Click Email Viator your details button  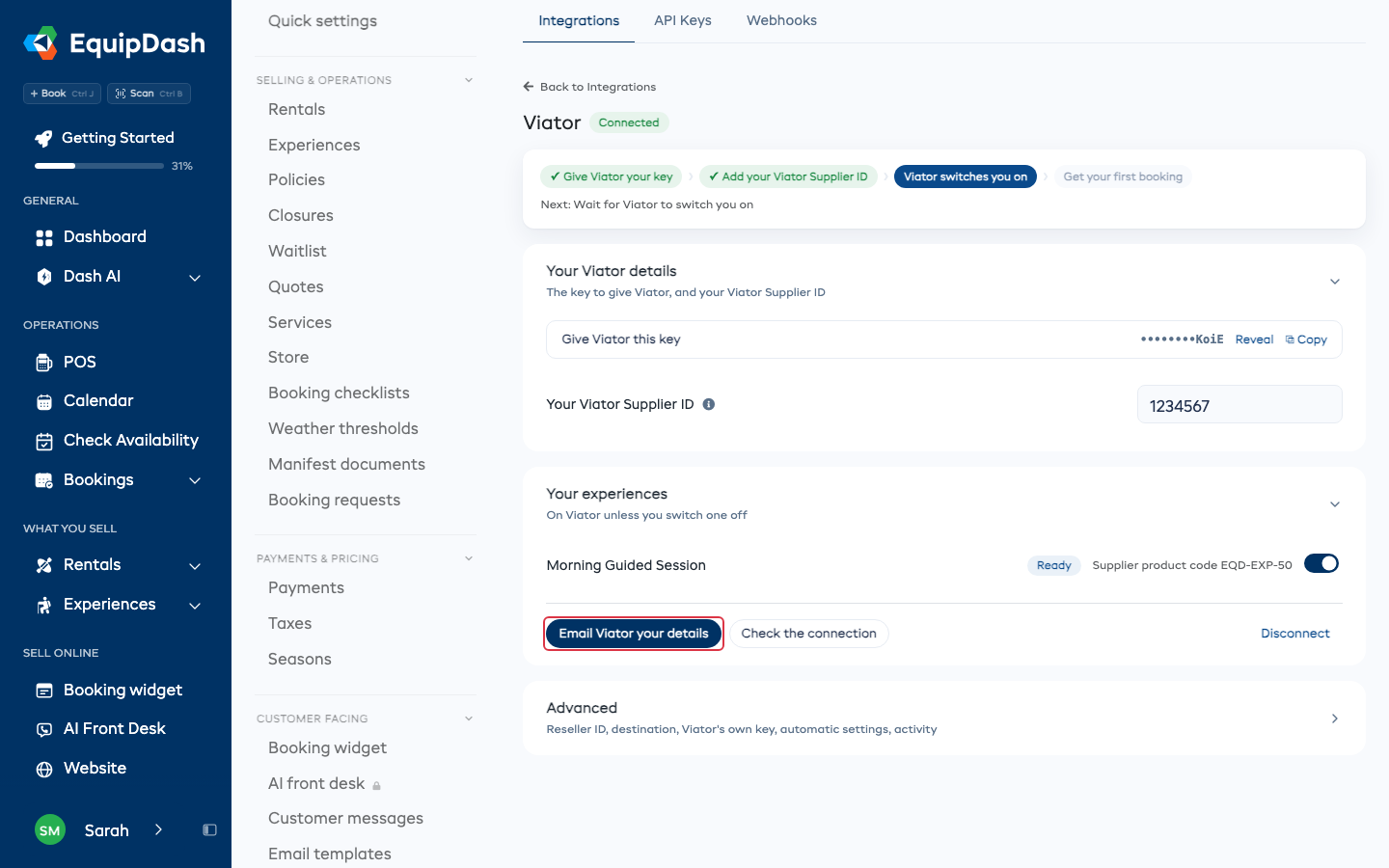(x=634, y=634)
